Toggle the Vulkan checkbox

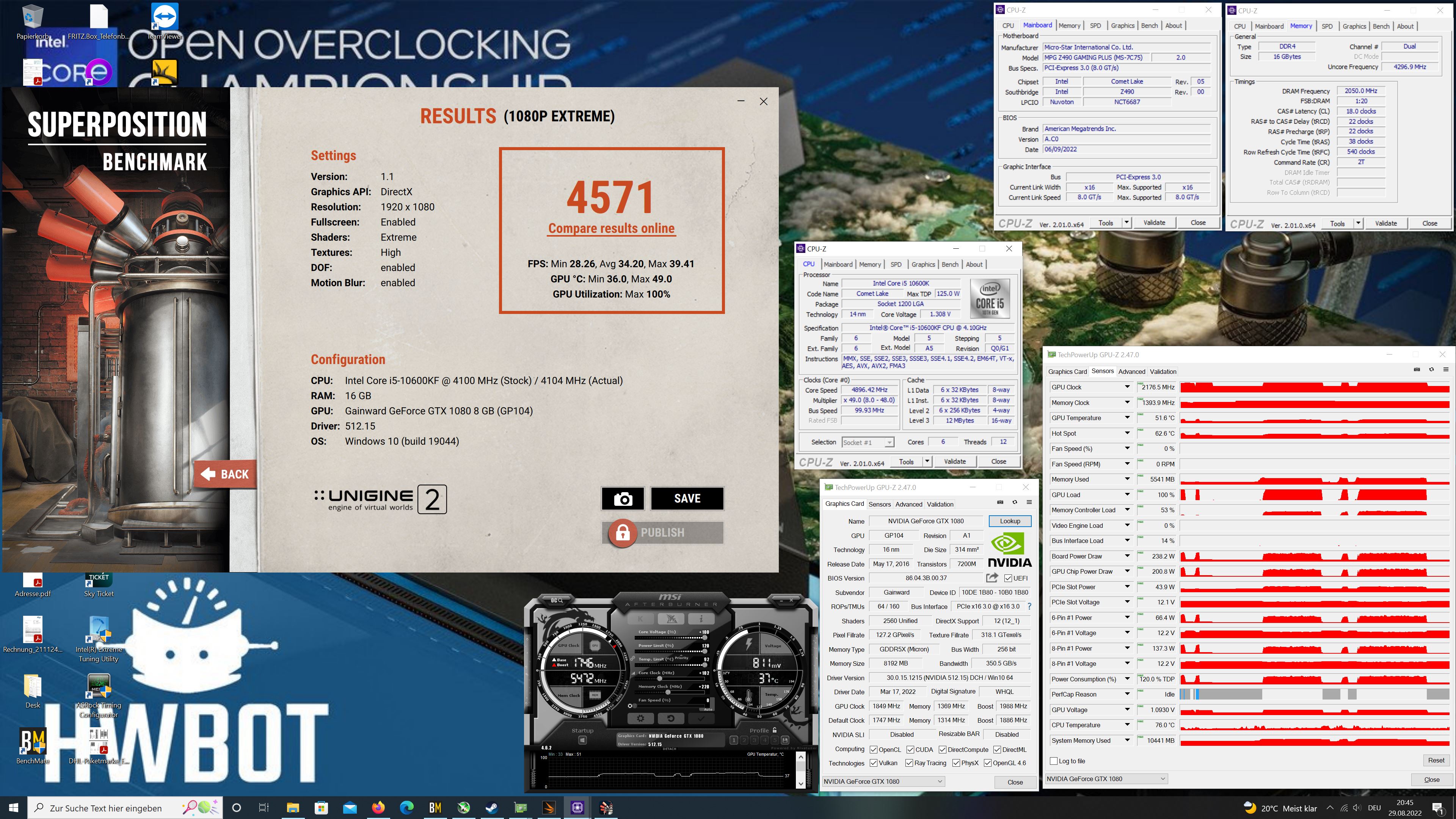(x=873, y=763)
